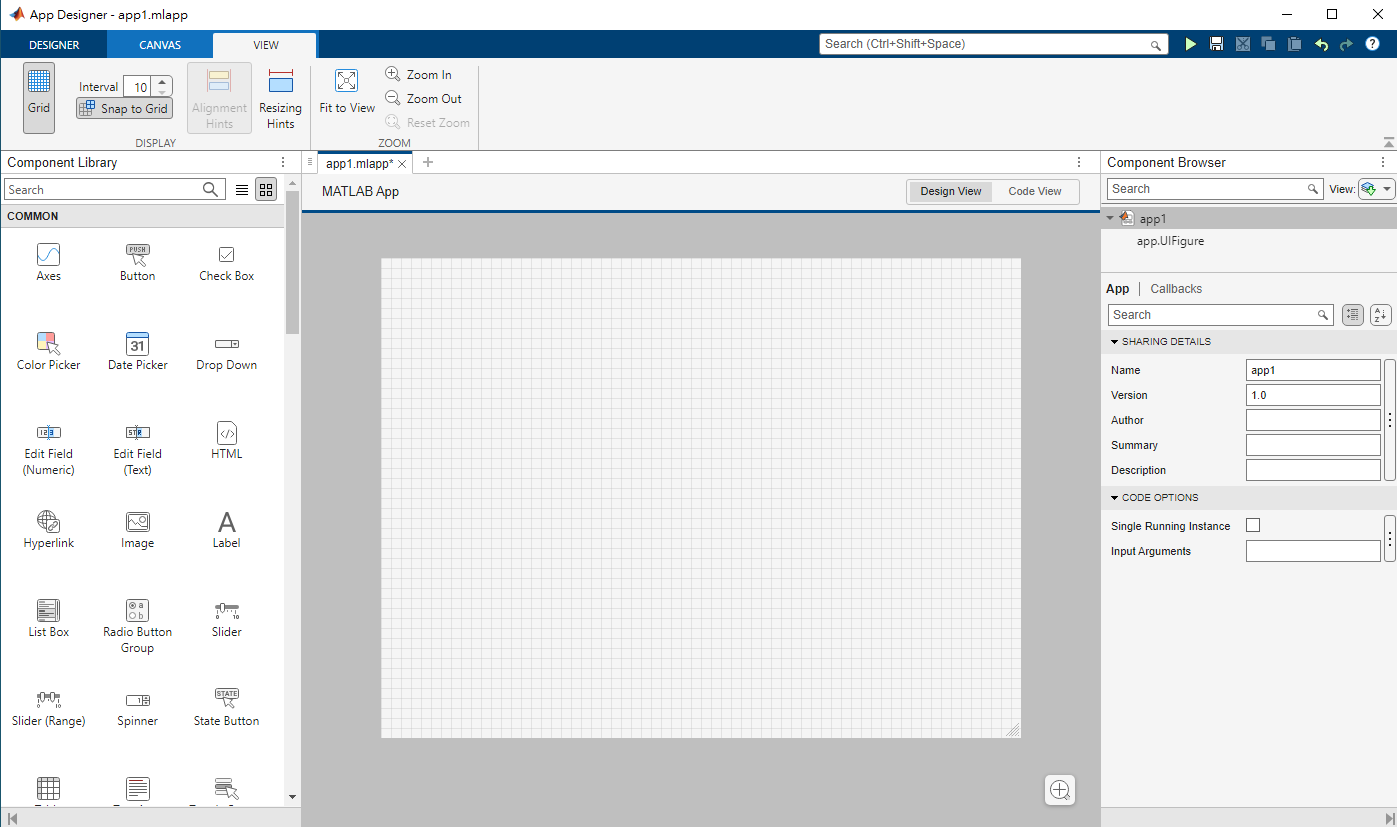The image size is (1397, 827).
Task: Collapse the toolstrip with the corner arrow
Action: [x=1388, y=142]
